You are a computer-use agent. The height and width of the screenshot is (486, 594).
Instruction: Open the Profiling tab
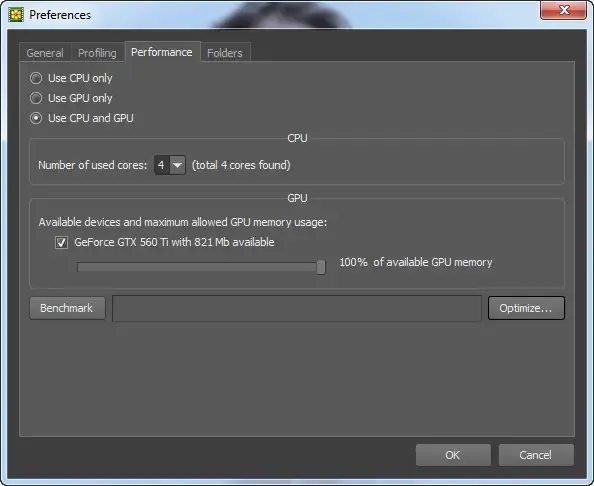pos(97,53)
